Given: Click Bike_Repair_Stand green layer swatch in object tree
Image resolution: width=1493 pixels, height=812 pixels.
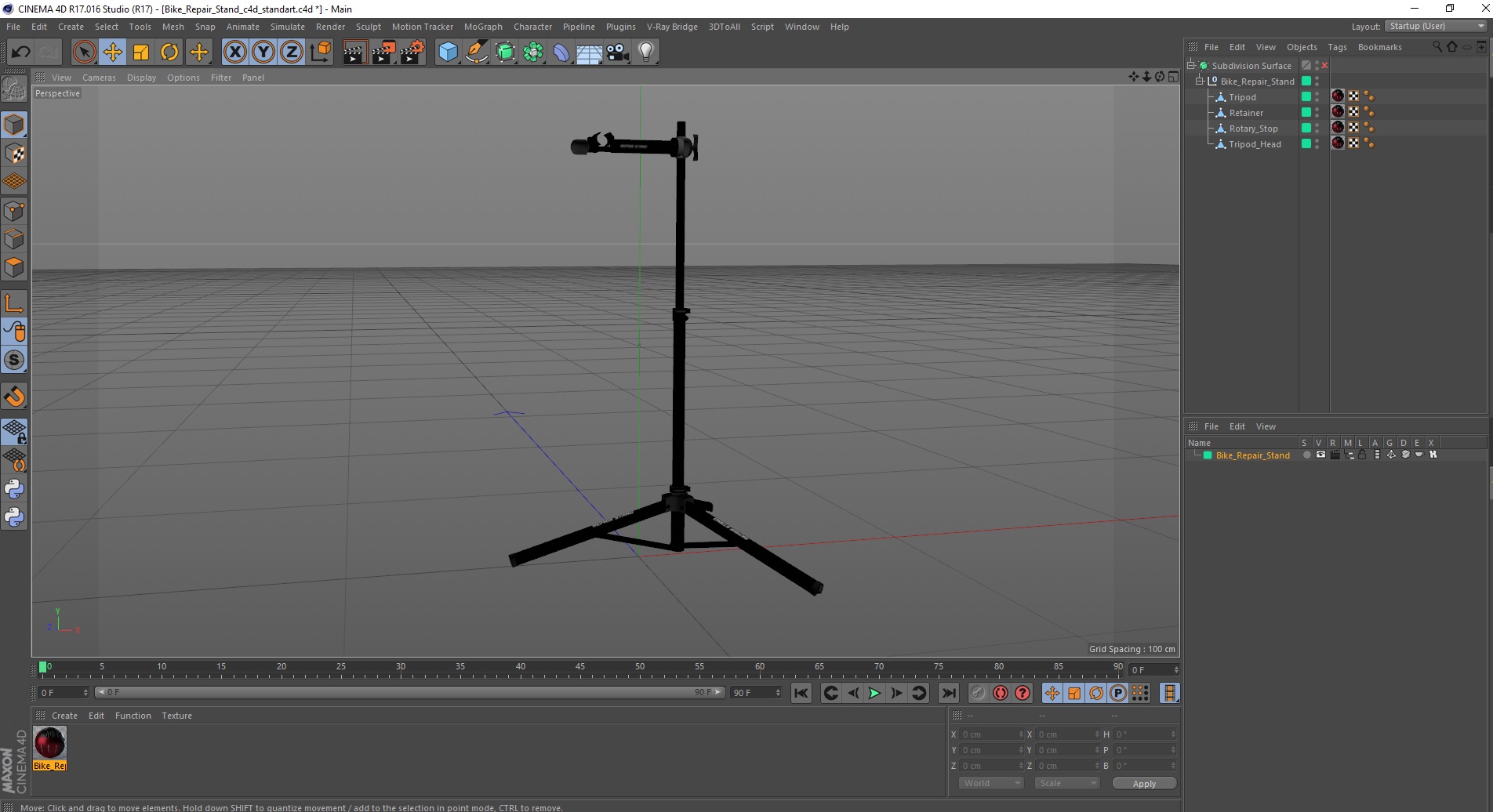Looking at the screenshot, I should pyautogui.click(x=1306, y=81).
